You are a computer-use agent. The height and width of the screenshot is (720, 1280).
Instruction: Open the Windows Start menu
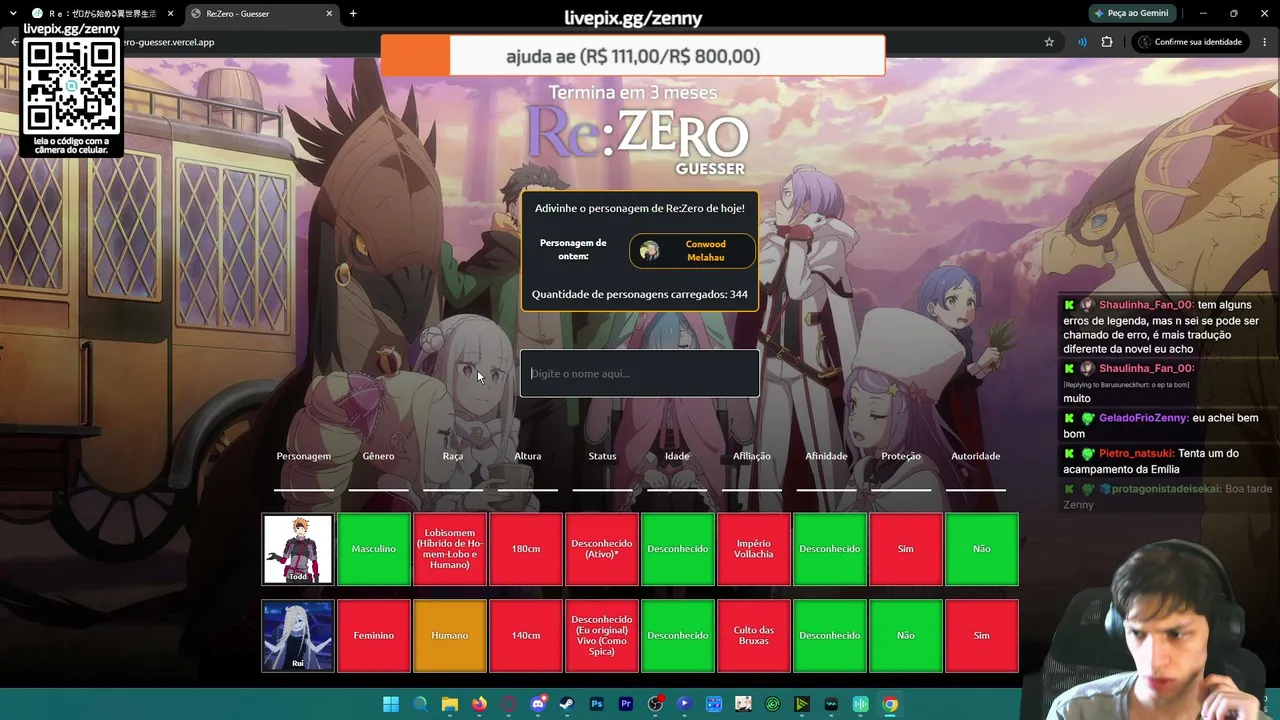391,704
